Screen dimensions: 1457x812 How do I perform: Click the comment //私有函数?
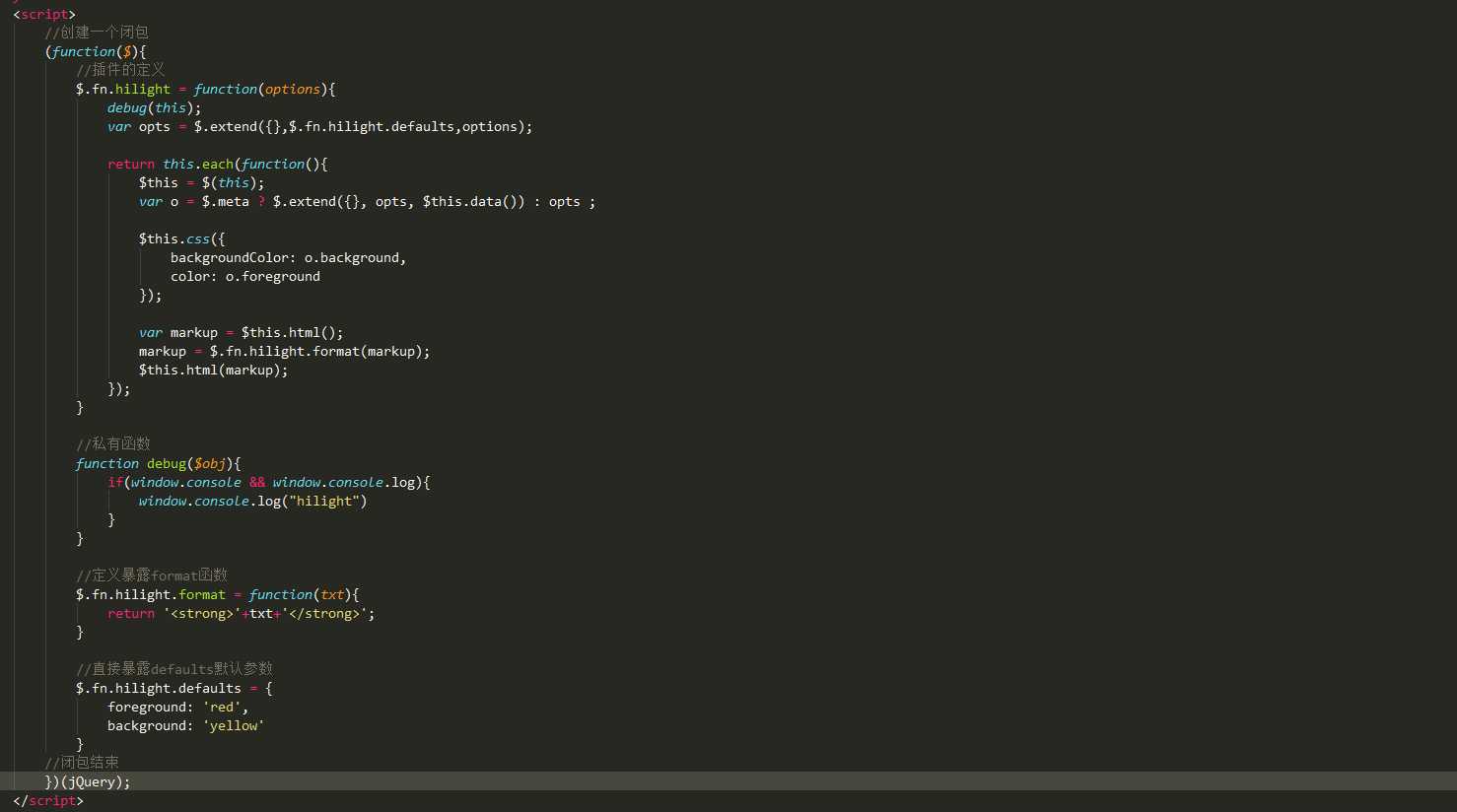coord(113,443)
